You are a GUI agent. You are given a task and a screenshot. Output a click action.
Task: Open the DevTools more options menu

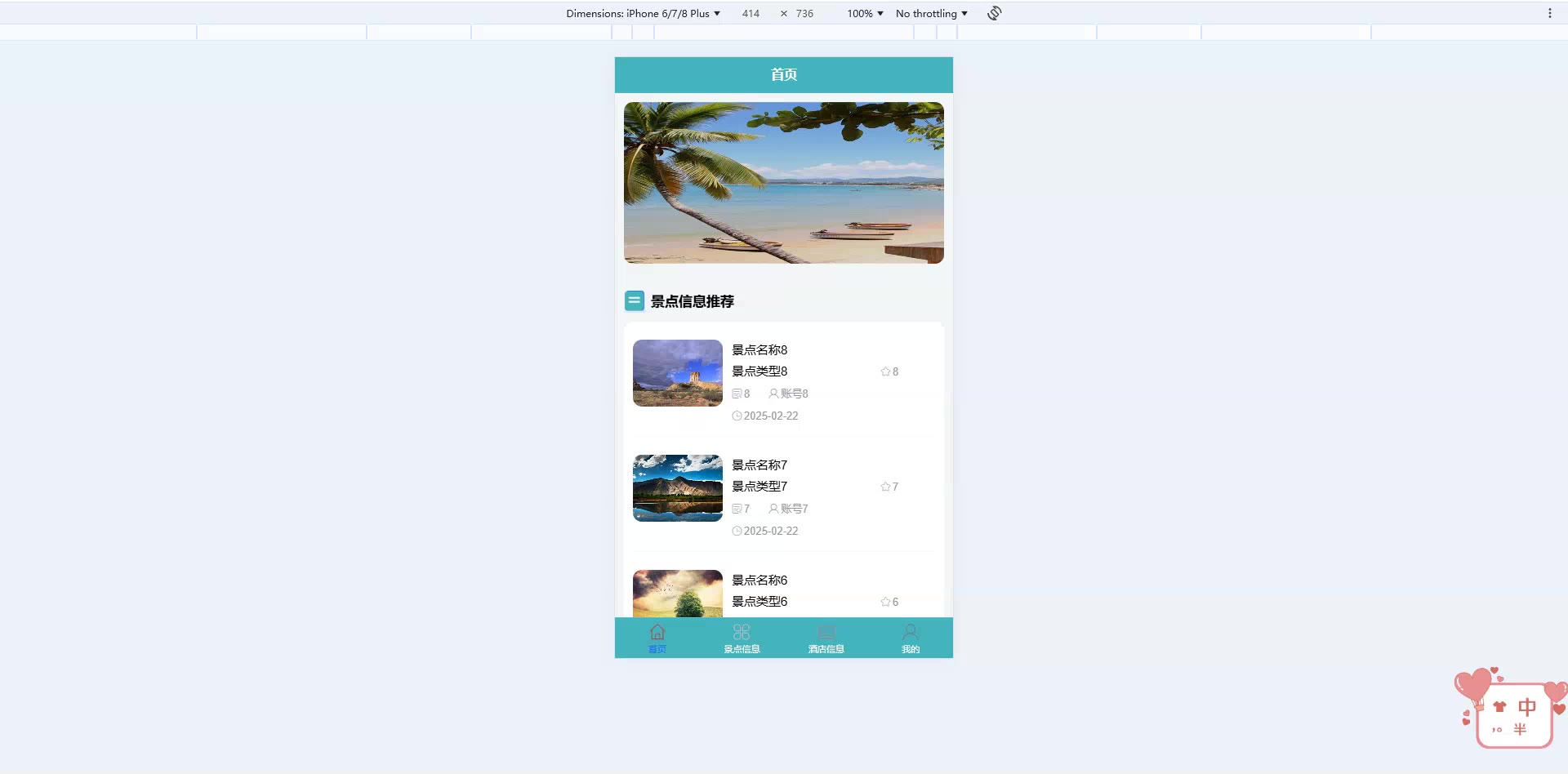(1549, 13)
